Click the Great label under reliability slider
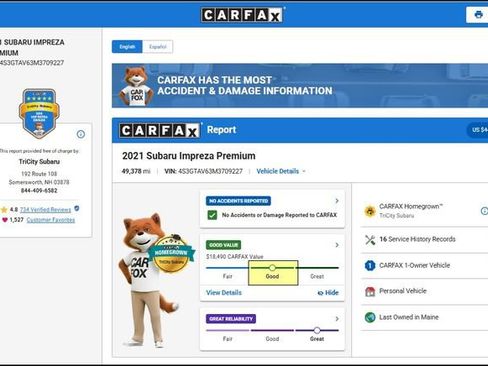Viewport: 488px width, 366px height. pyautogui.click(x=317, y=339)
